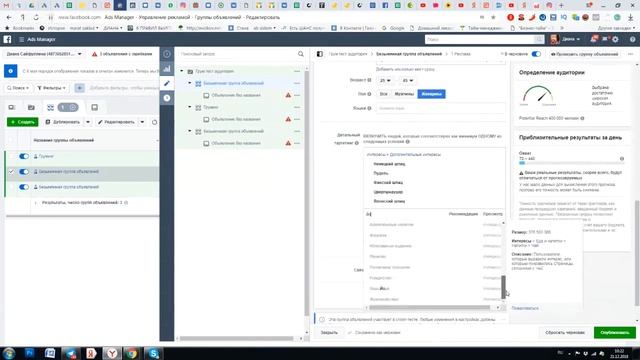The height and width of the screenshot is (360, 640).
Task: Click the refresh icon next to Редактировать
Action: point(154,122)
